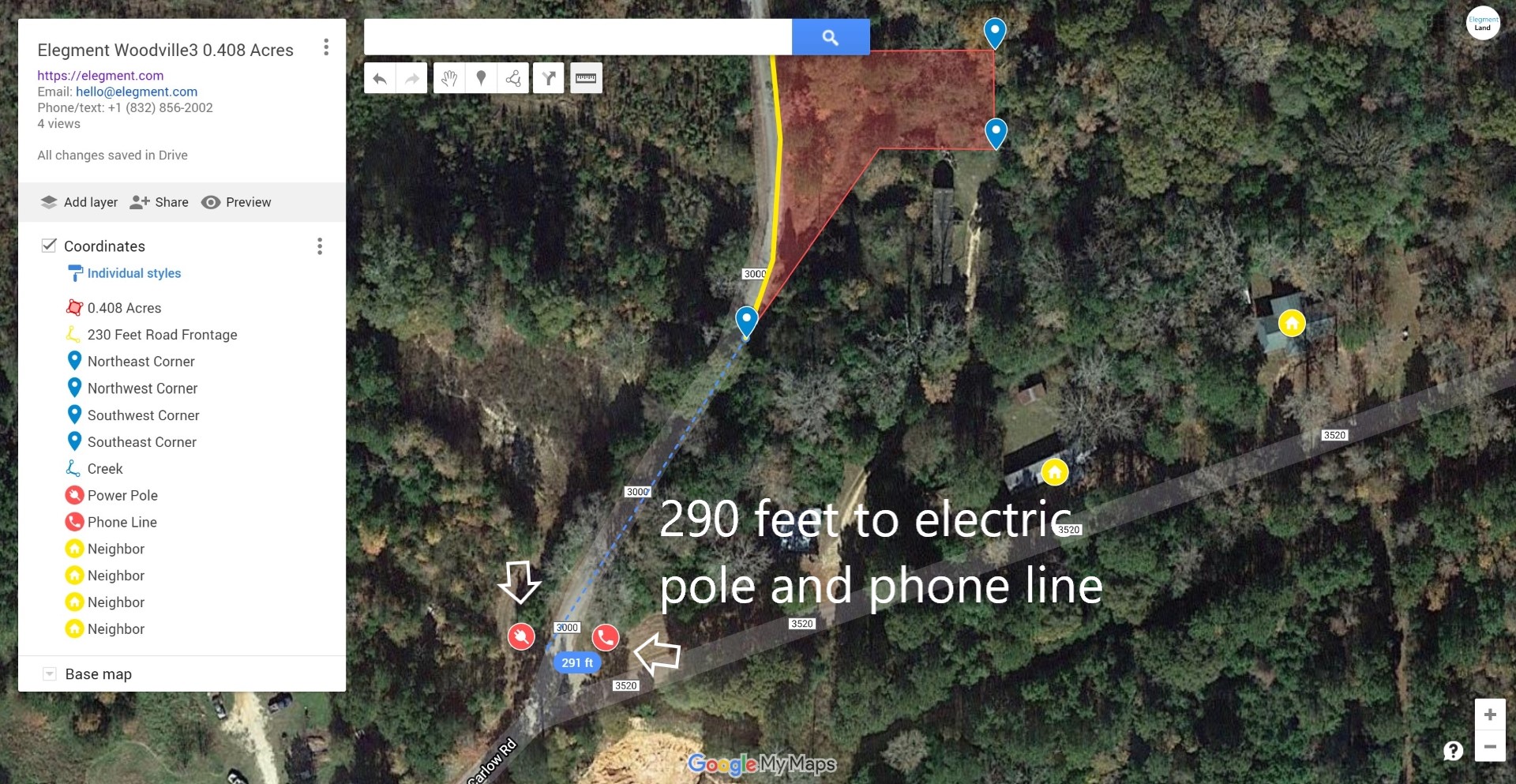Open the Add directions tool
Image resolution: width=1516 pixels, height=784 pixels.
point(549,78)
